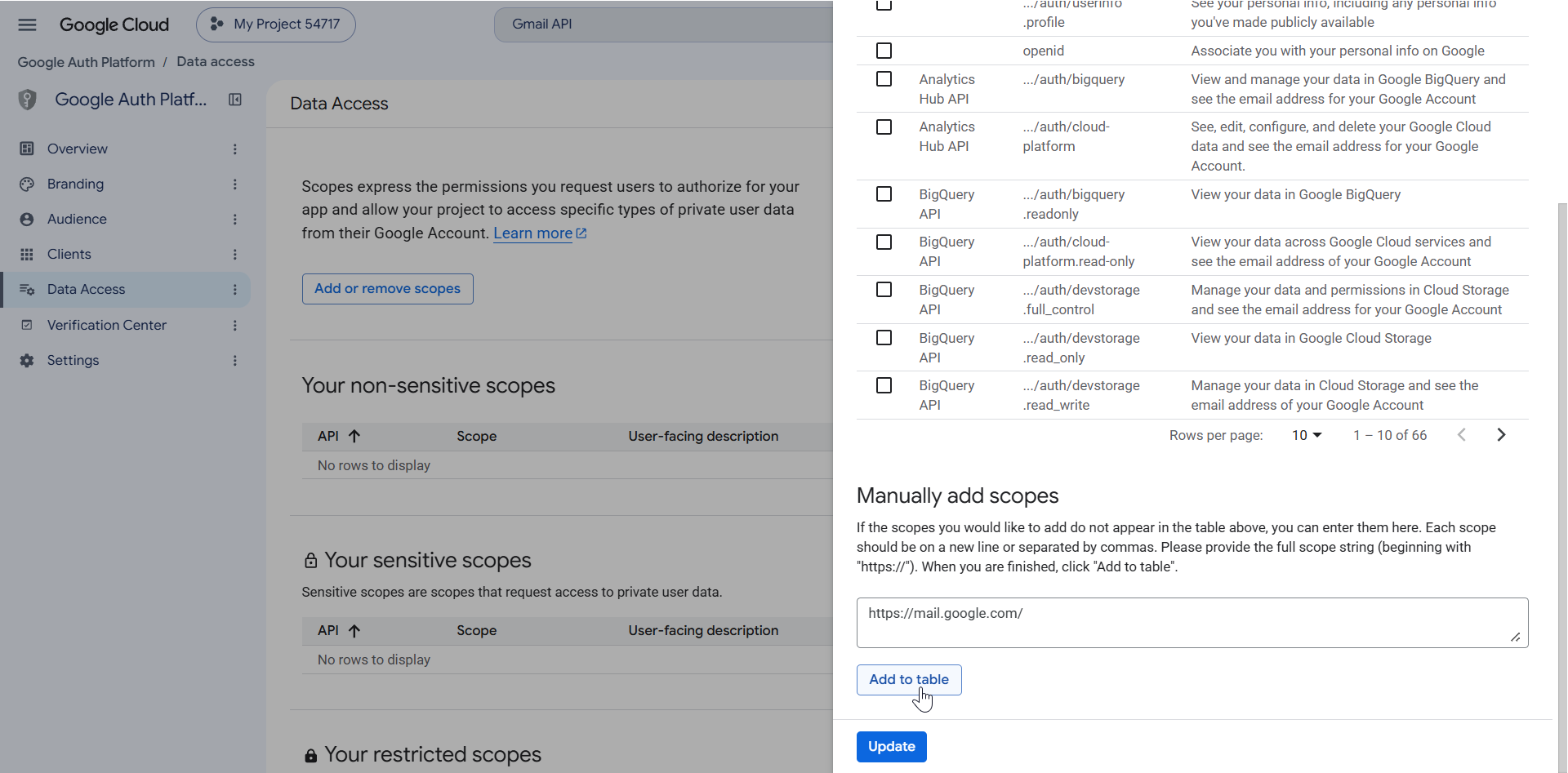Viewport: 1568px width, 773px height.
Task: Click the Verification Center check icon
Action: click(x=27, y=325)
